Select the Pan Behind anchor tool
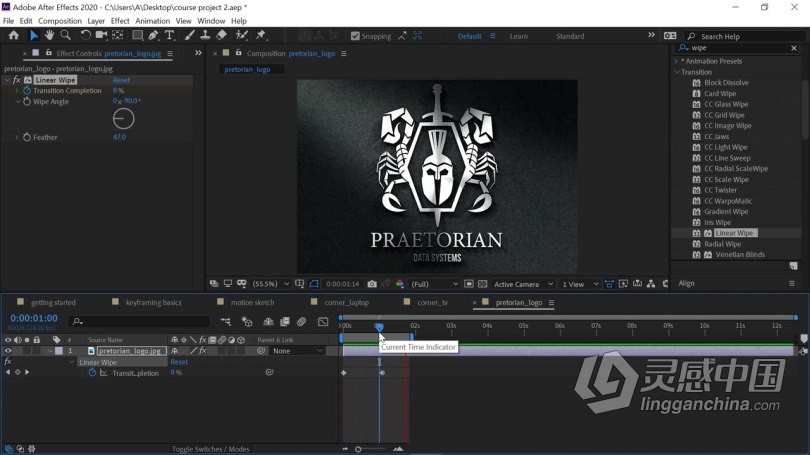The width and height of the screenshot is (810, 455). [118, 35]
